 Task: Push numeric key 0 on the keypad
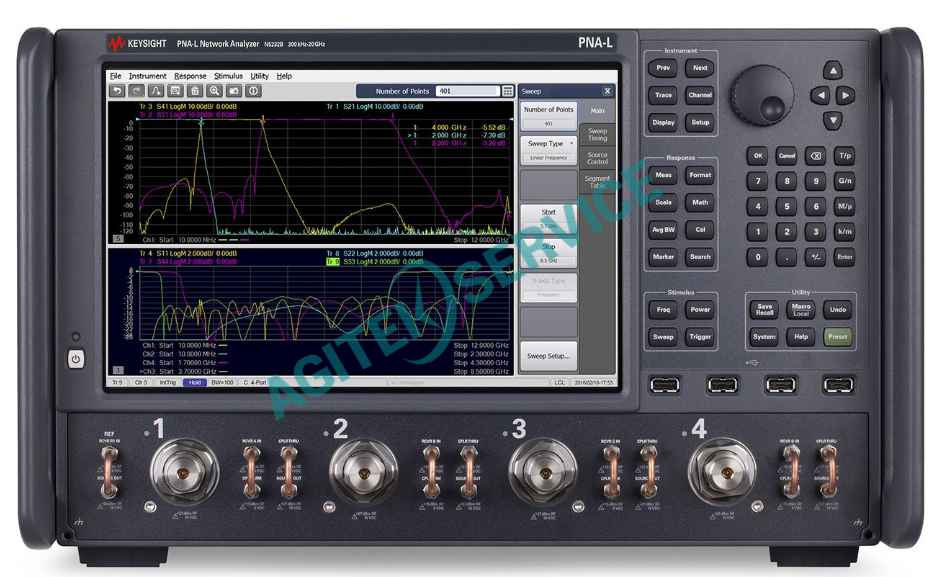pyautogui.click(x=758, y=257)
